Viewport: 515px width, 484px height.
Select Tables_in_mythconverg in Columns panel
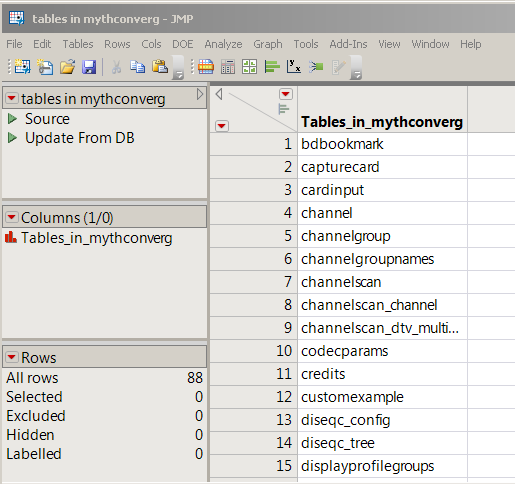97,238
